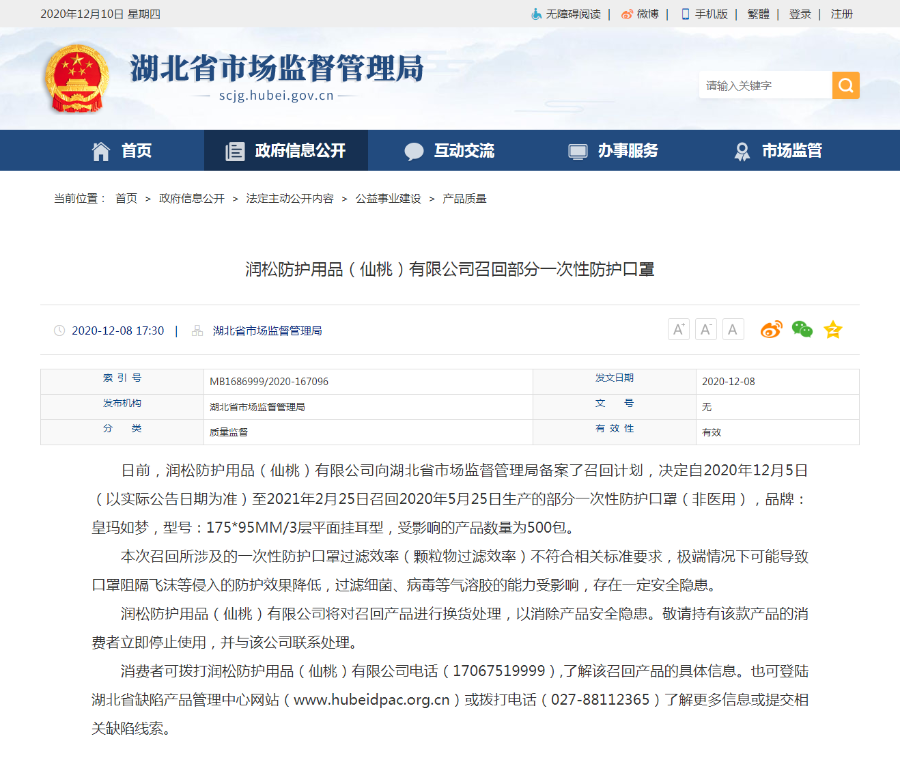Reset font size with plain A button
This screenshot has width=900, height=771.
[733, 330]
